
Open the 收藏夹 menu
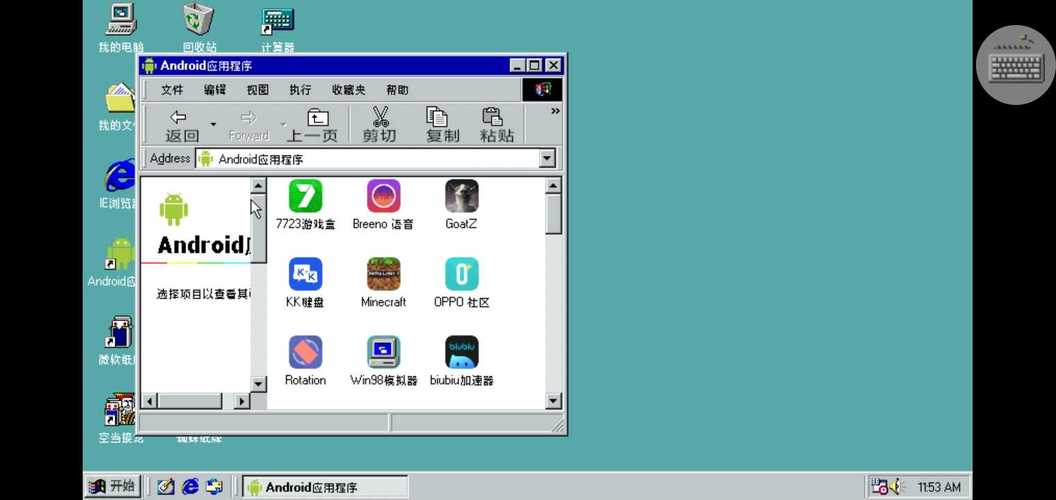pyautogui.click(x=348, y=90)
